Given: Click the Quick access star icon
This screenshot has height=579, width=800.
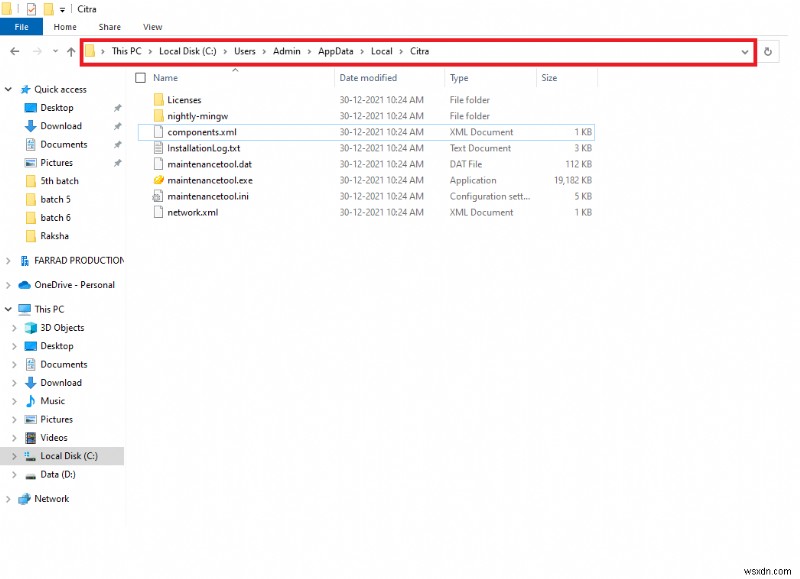Looking at the screenshot, I should pos(26,89).
